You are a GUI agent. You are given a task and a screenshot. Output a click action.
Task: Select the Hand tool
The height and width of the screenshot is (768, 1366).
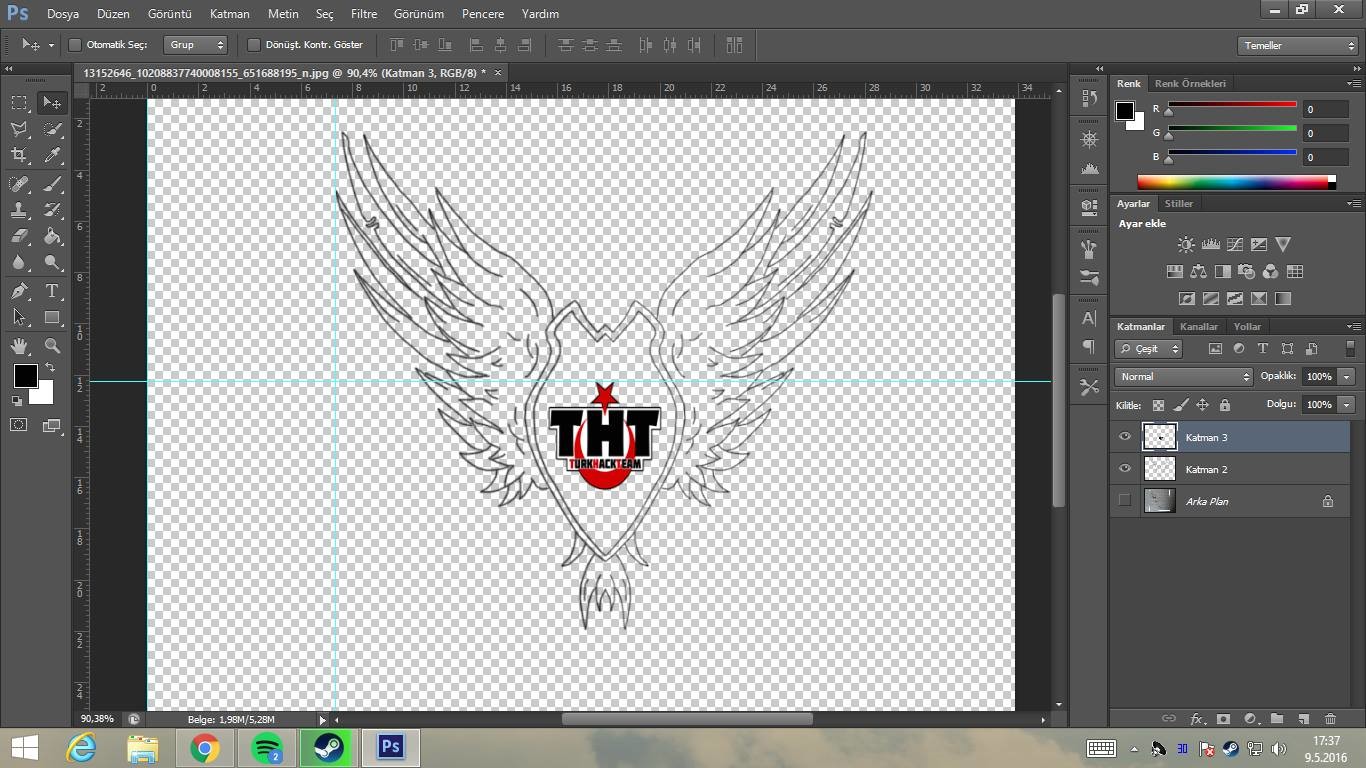click(19, 346)
